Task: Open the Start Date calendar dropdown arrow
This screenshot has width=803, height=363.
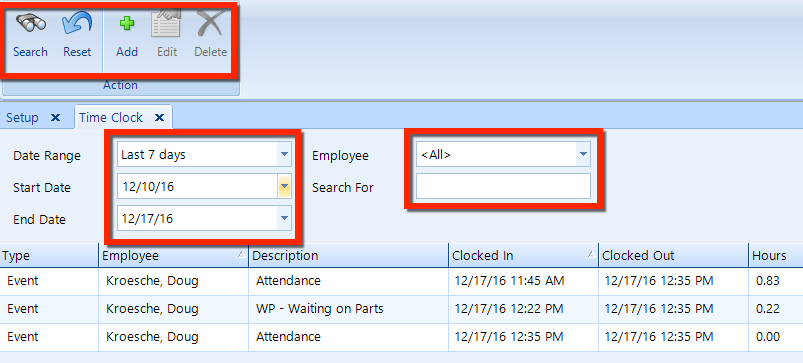Action: pyautogui.click(x=284, y=187)
